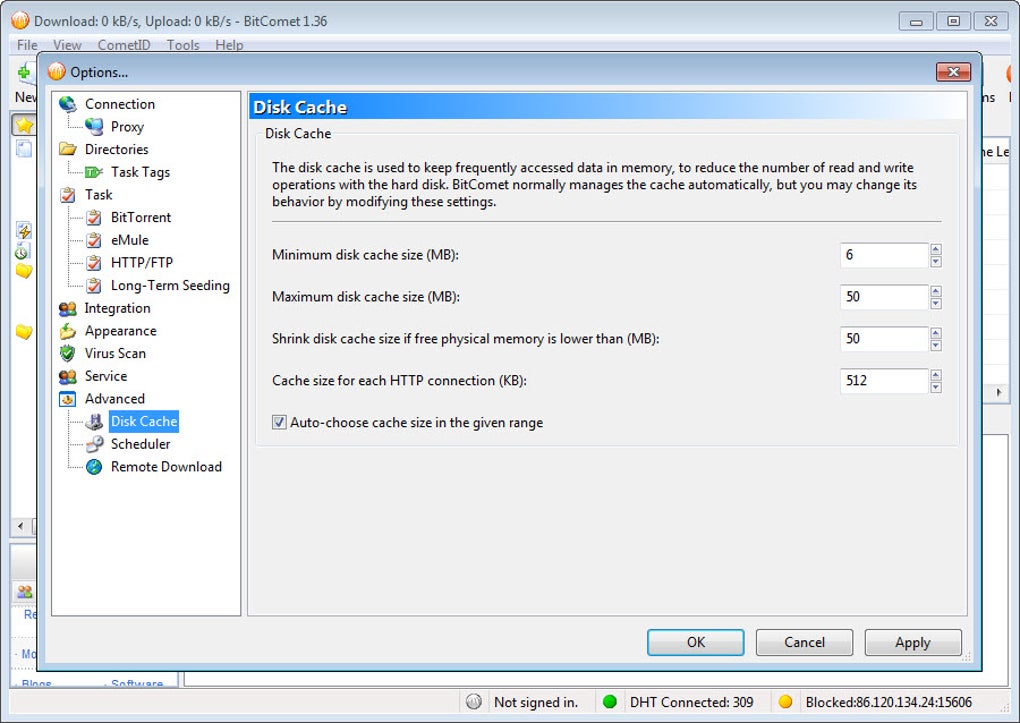The width and height of the screenshot is (1020, 723).
Task: Click the Remote Download globe icon
Action: click(94, 467)
